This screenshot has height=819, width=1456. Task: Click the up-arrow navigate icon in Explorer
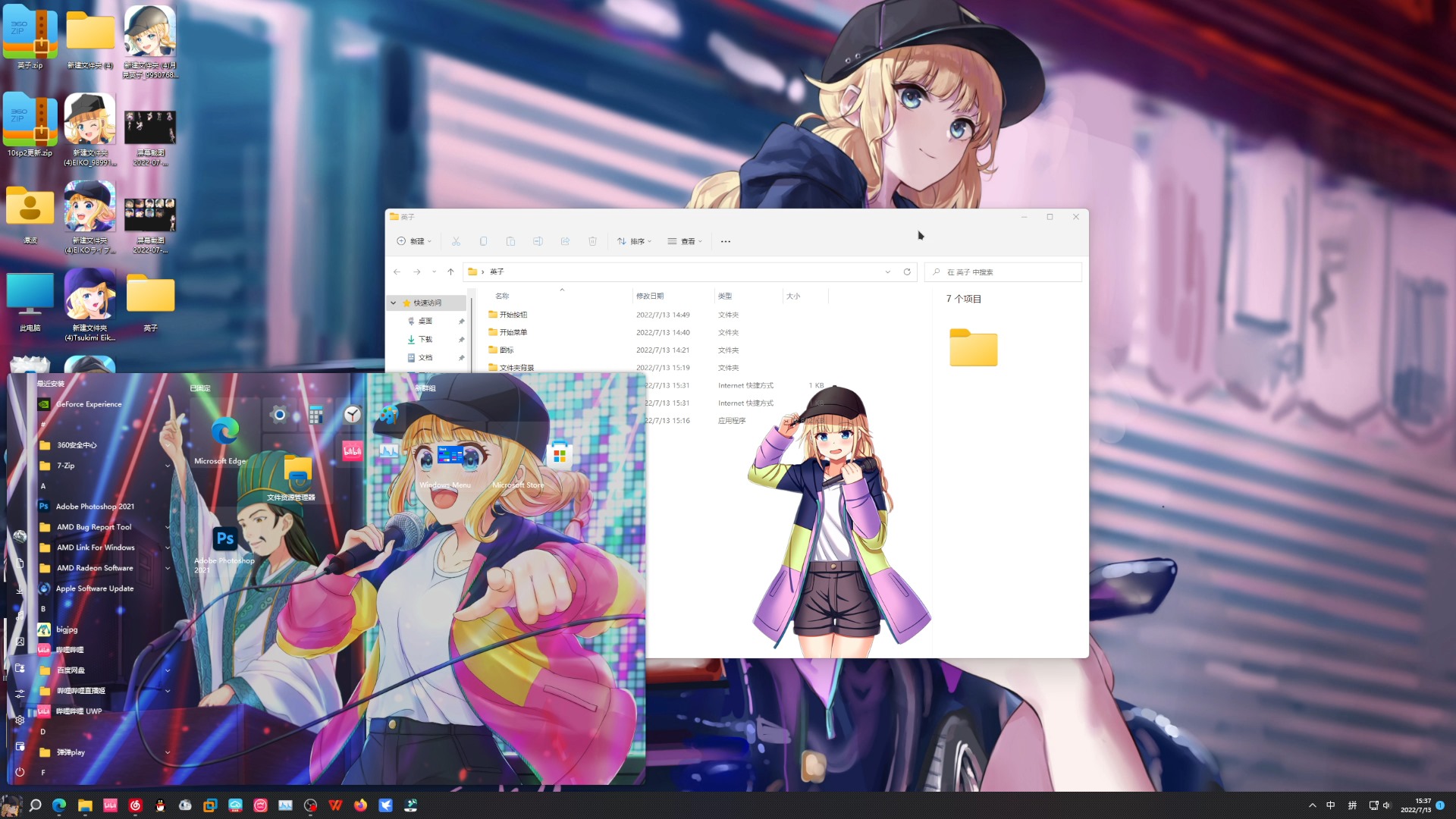coord(450,271)
